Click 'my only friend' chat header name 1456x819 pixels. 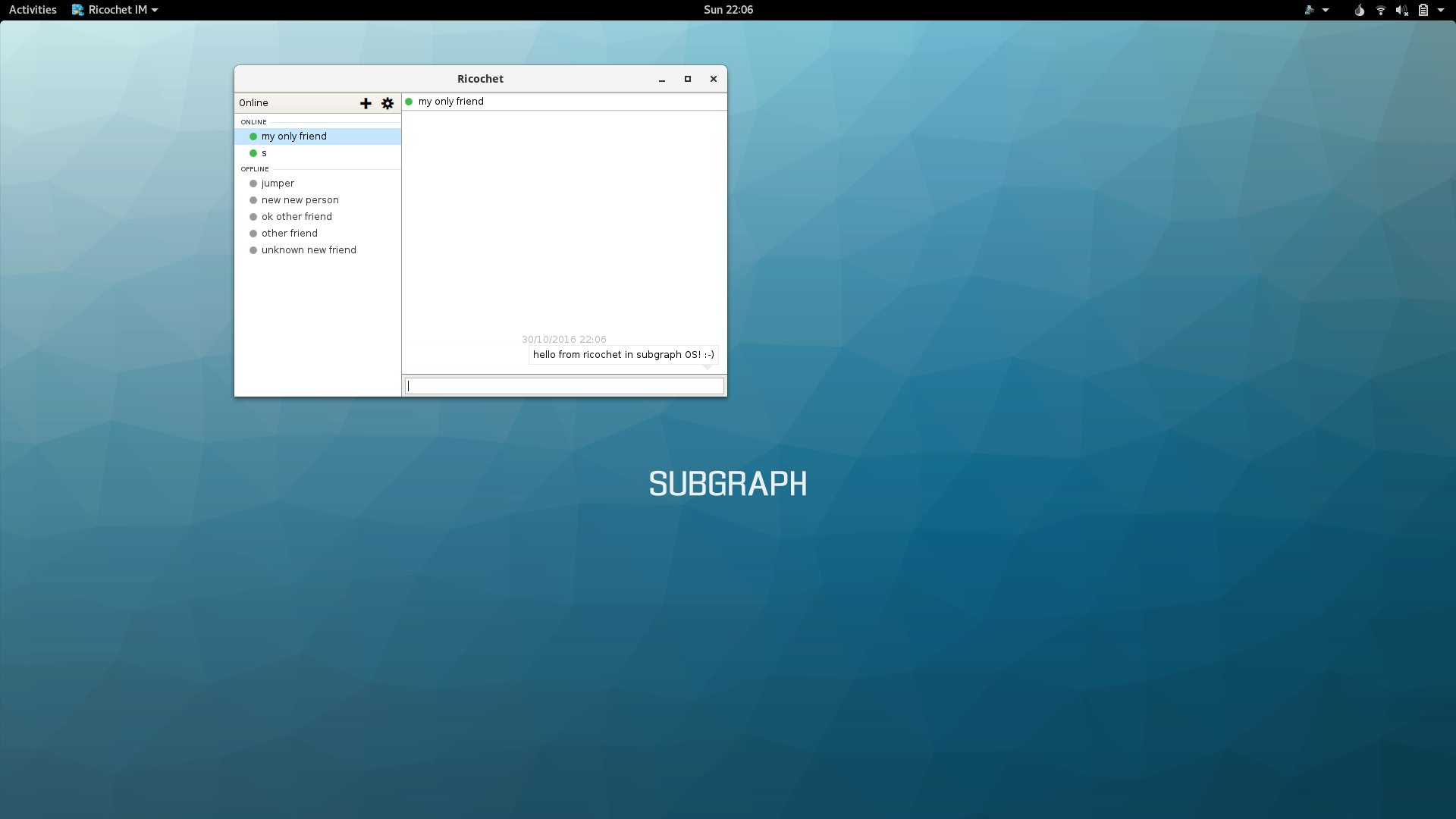coord(450,102)
